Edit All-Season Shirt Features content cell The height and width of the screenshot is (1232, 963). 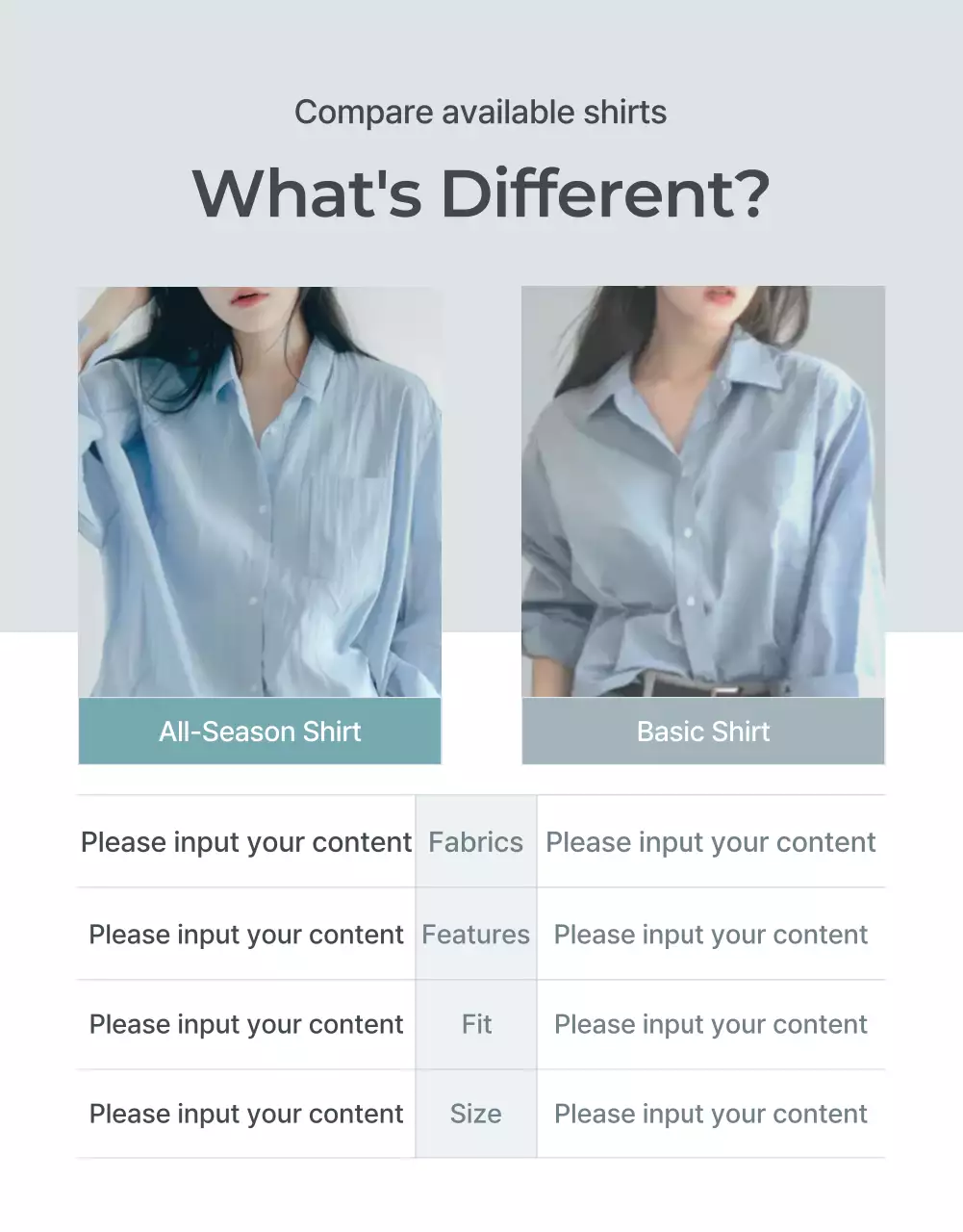[246, 935]
